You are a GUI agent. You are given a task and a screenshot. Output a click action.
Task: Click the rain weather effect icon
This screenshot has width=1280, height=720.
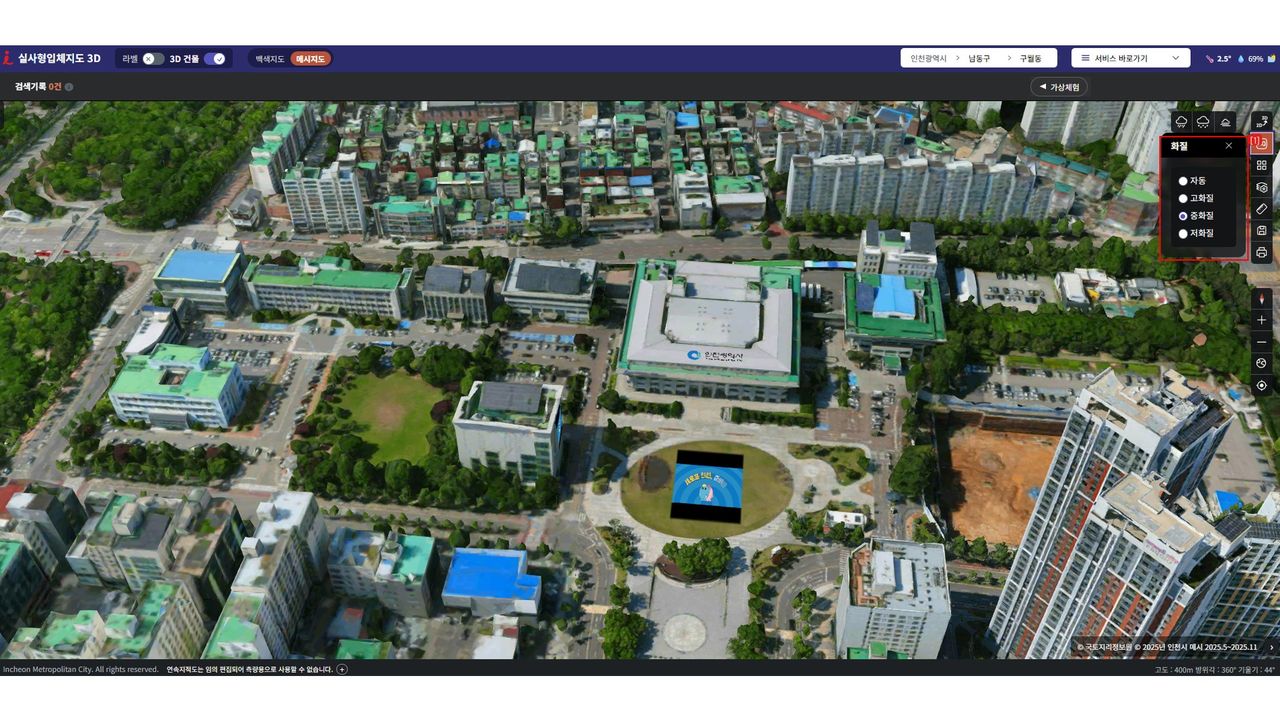(1182, 122)
